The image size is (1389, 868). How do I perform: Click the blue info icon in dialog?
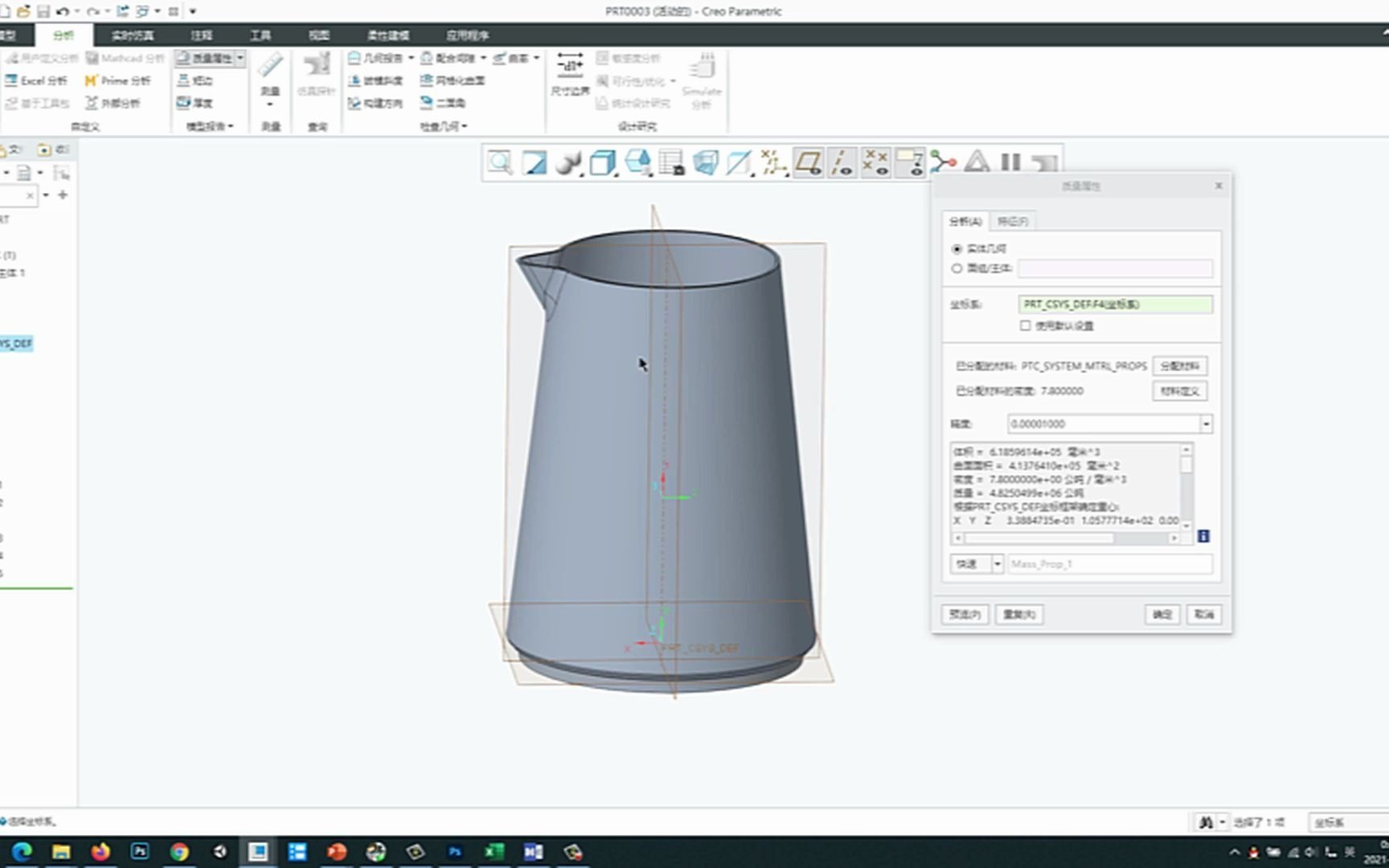pos(1203,536)
